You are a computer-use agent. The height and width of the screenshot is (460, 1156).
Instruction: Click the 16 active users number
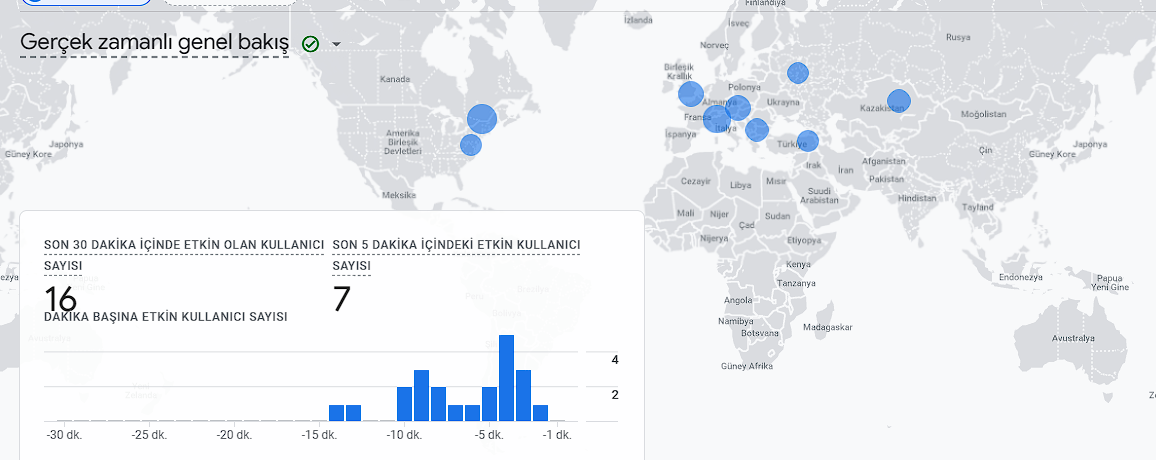[x=60, y=299]
